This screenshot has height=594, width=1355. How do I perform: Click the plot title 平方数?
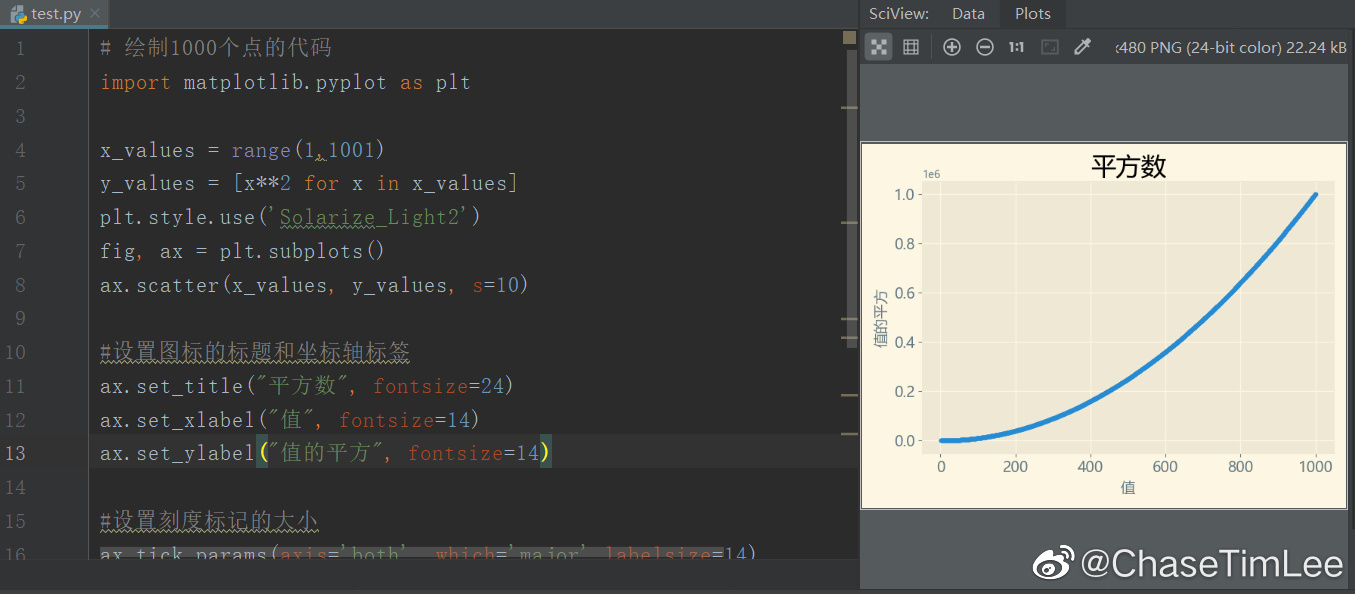click(1129, 166)
